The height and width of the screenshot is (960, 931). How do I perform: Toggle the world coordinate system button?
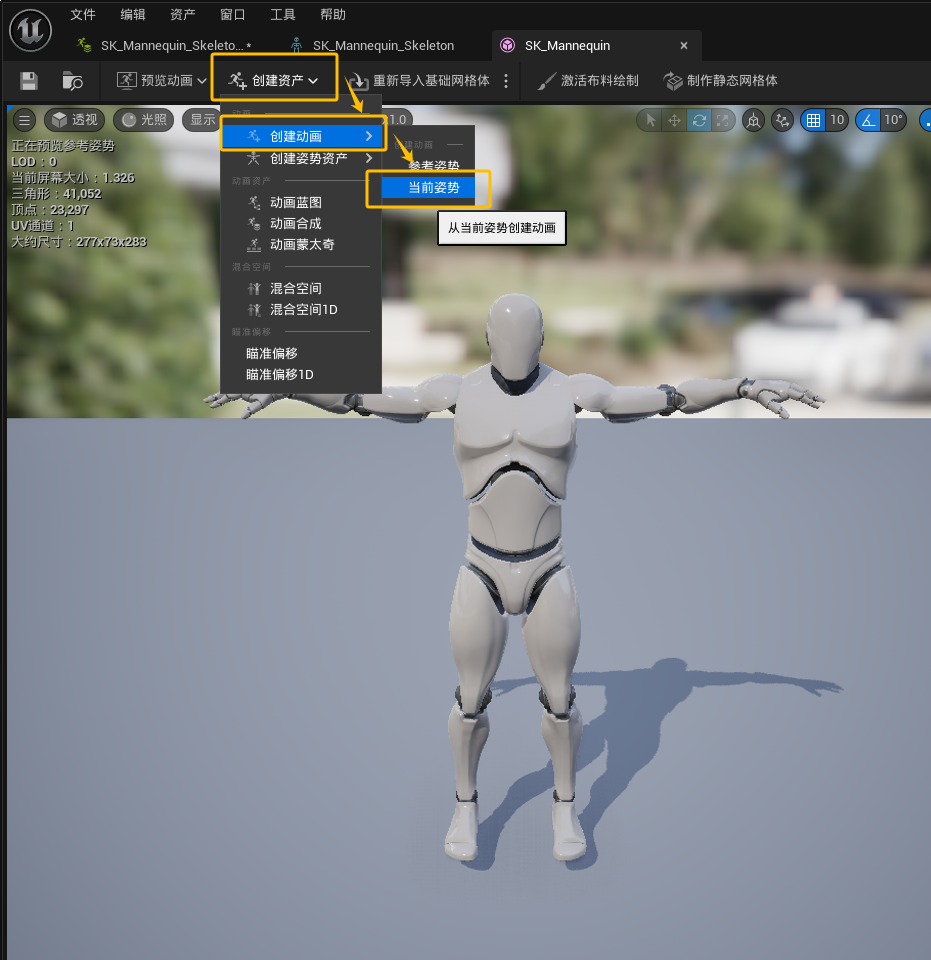[x=754, y=120]
